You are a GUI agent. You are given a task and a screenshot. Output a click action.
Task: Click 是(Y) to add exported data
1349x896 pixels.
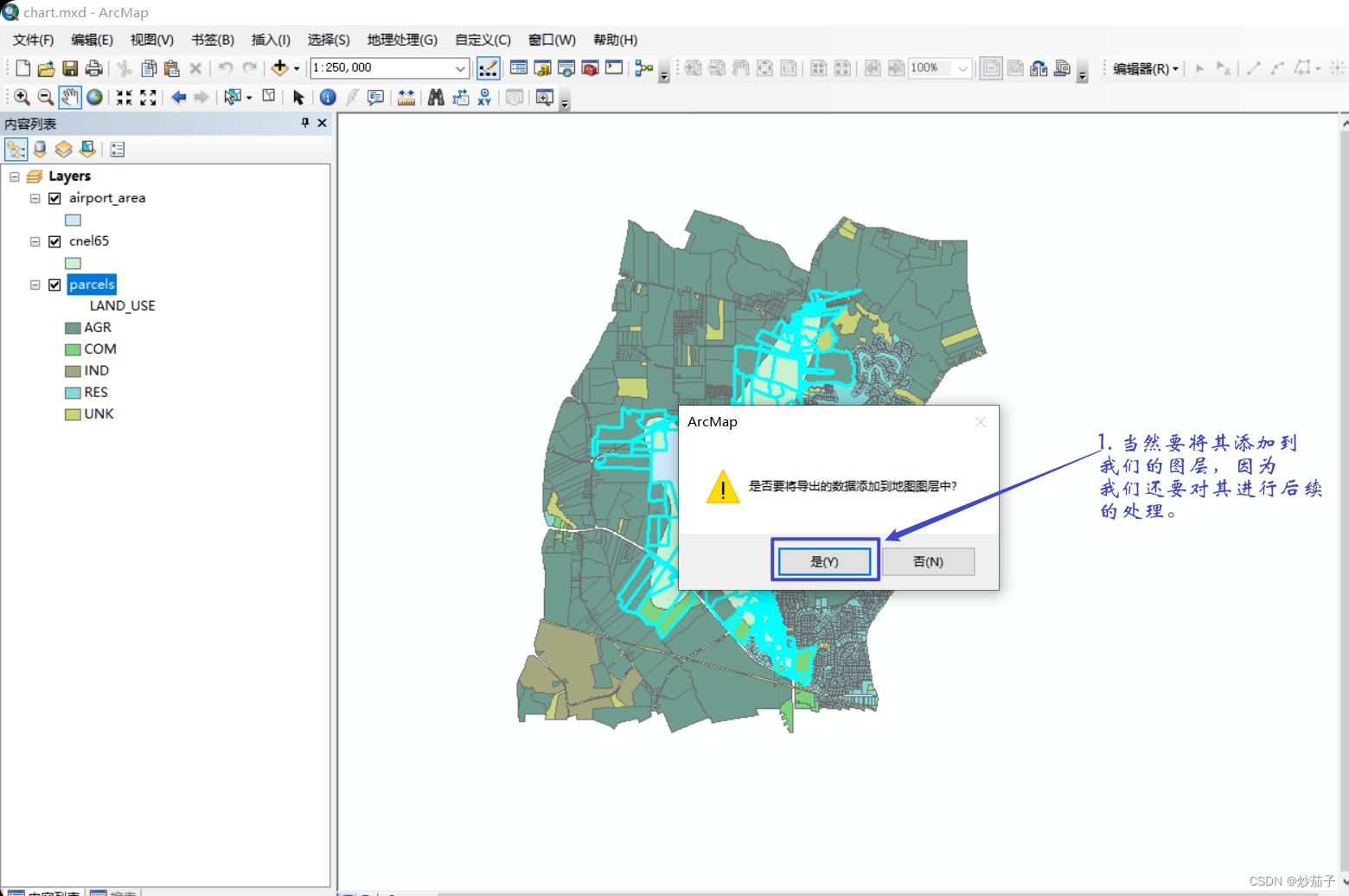tap(824, 560)
